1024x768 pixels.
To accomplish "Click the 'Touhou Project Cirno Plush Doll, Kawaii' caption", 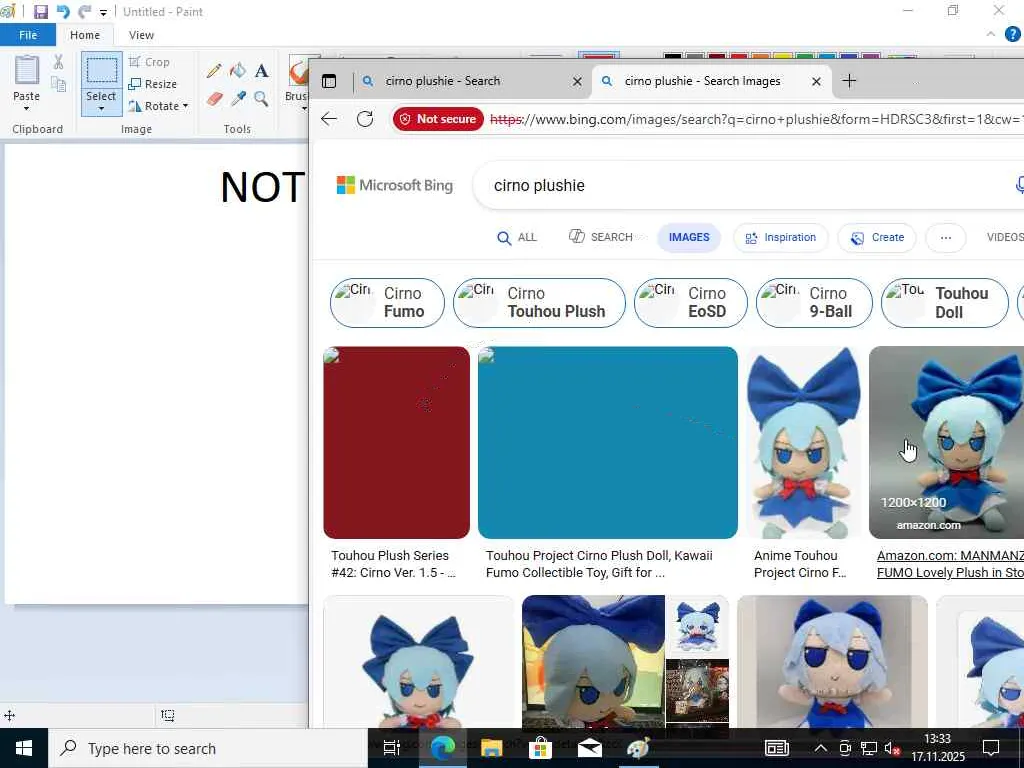I will coord(599,564).
